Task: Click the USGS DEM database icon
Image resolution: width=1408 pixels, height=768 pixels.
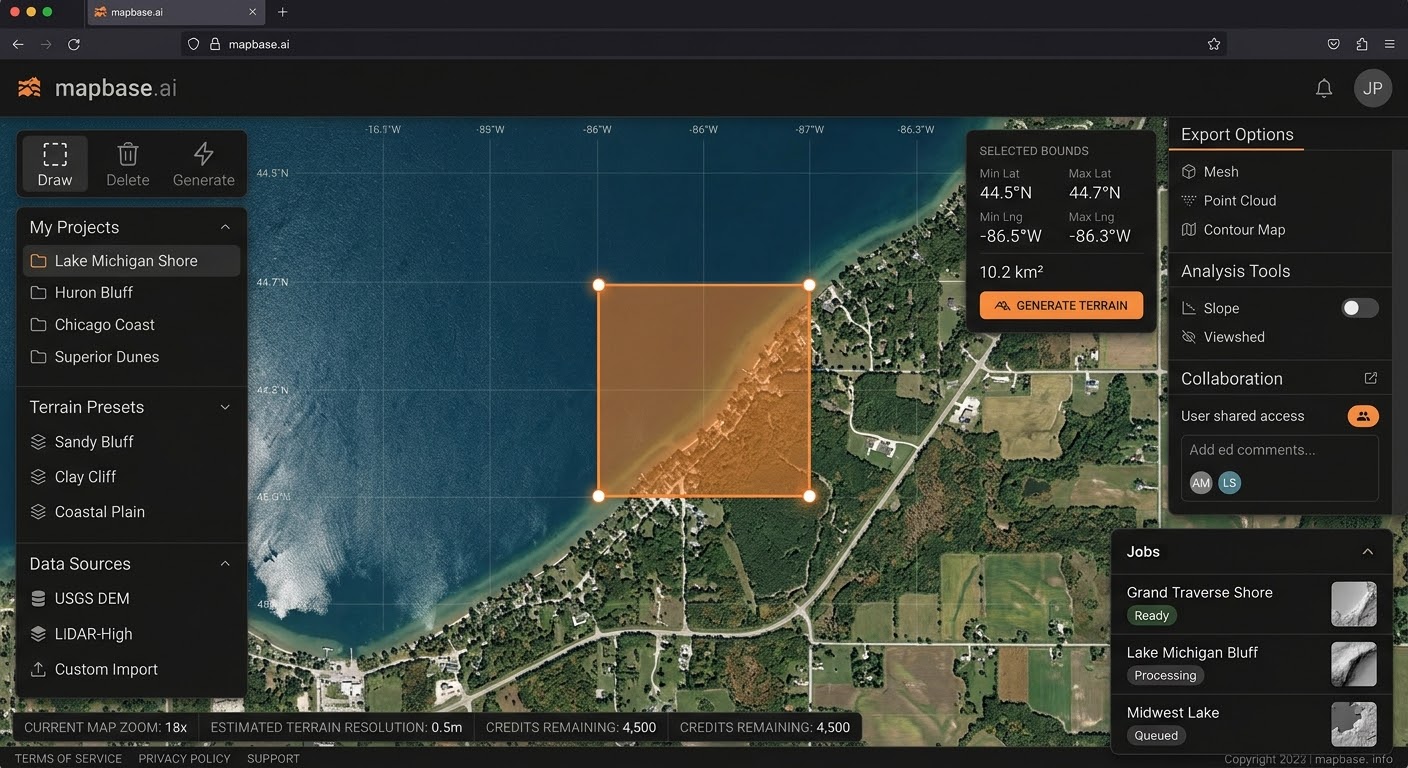Action: [x=38, y=599]
